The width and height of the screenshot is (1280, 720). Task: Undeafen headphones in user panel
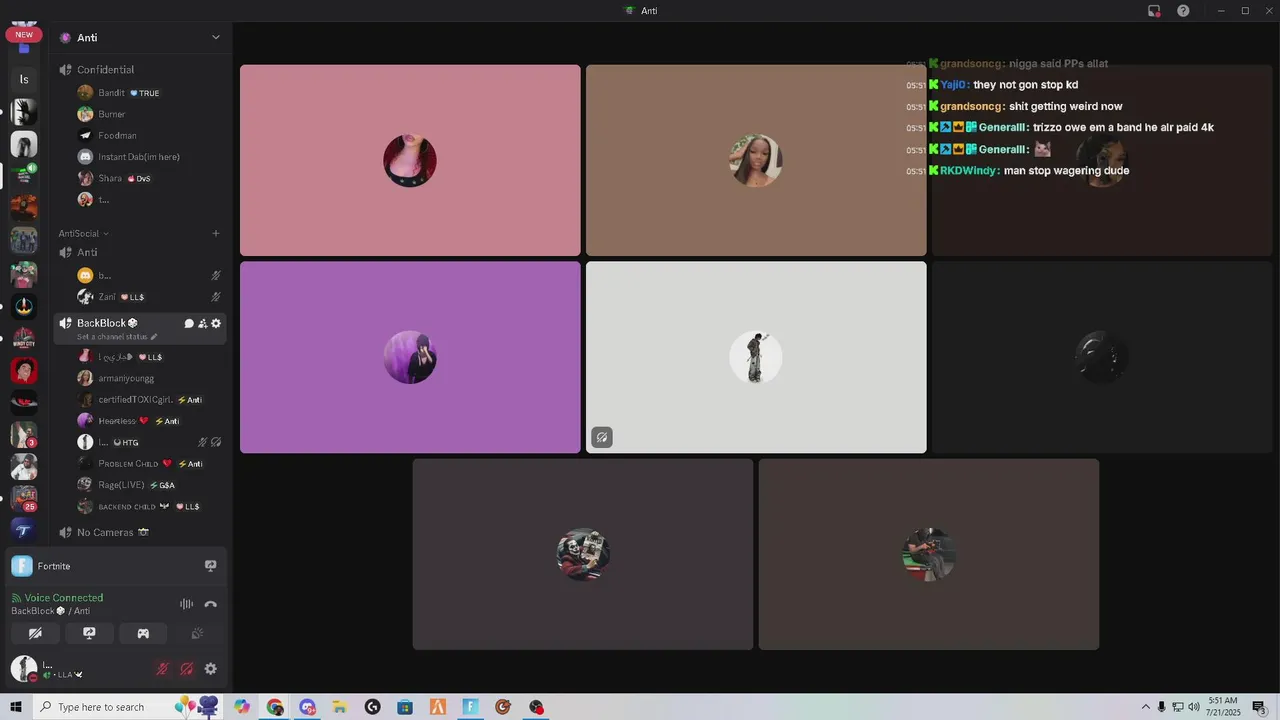point(186,669)
